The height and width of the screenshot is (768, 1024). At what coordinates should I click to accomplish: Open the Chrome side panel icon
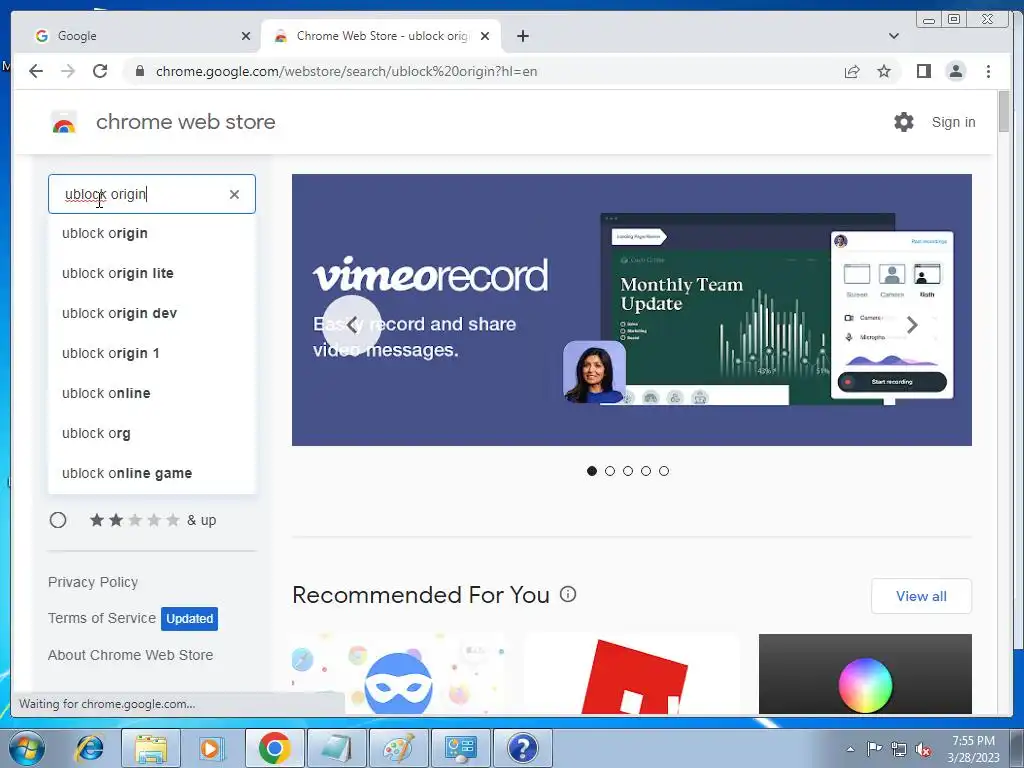923,71
